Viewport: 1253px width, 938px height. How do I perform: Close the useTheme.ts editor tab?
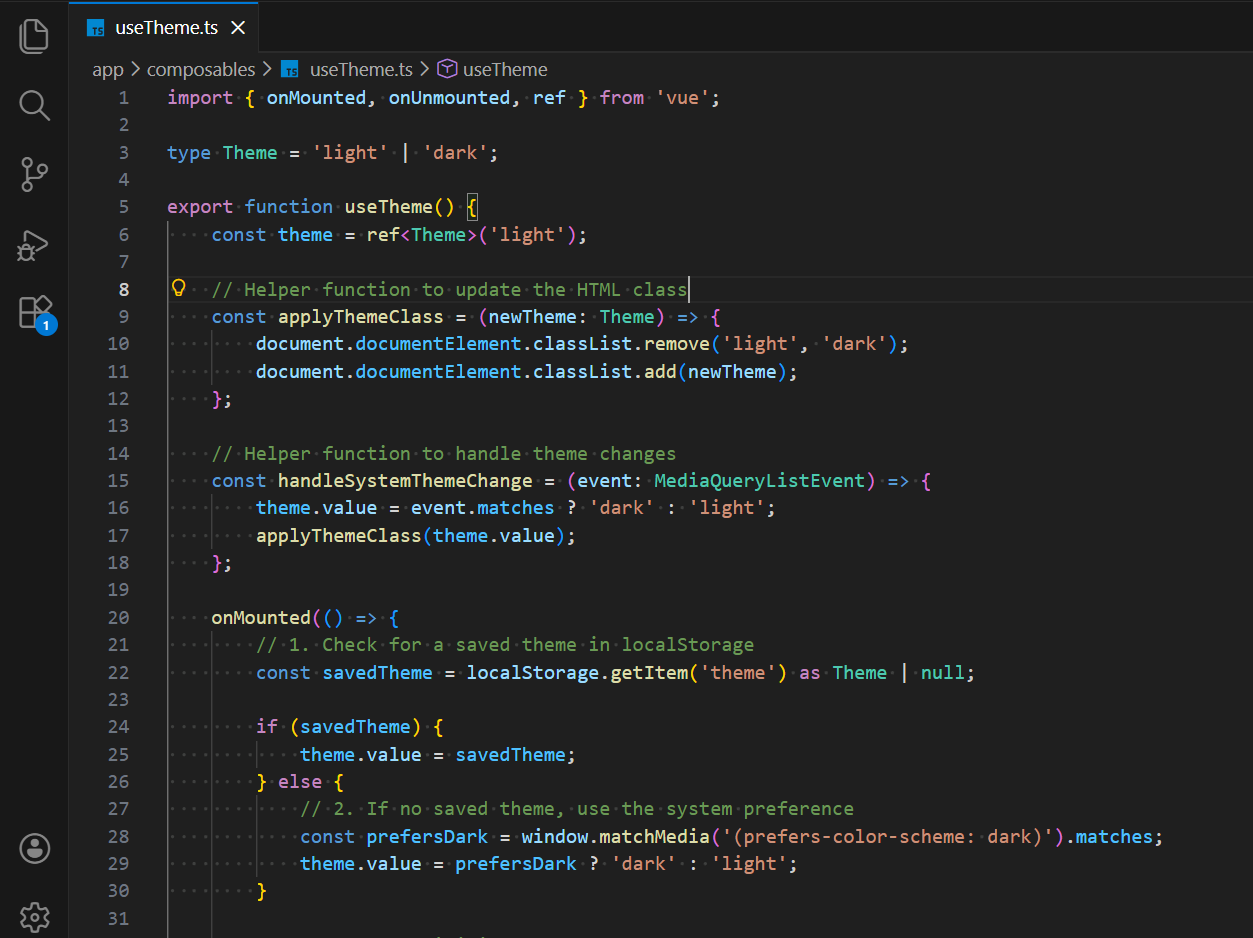pyautogui.click(x=238, y=28)
